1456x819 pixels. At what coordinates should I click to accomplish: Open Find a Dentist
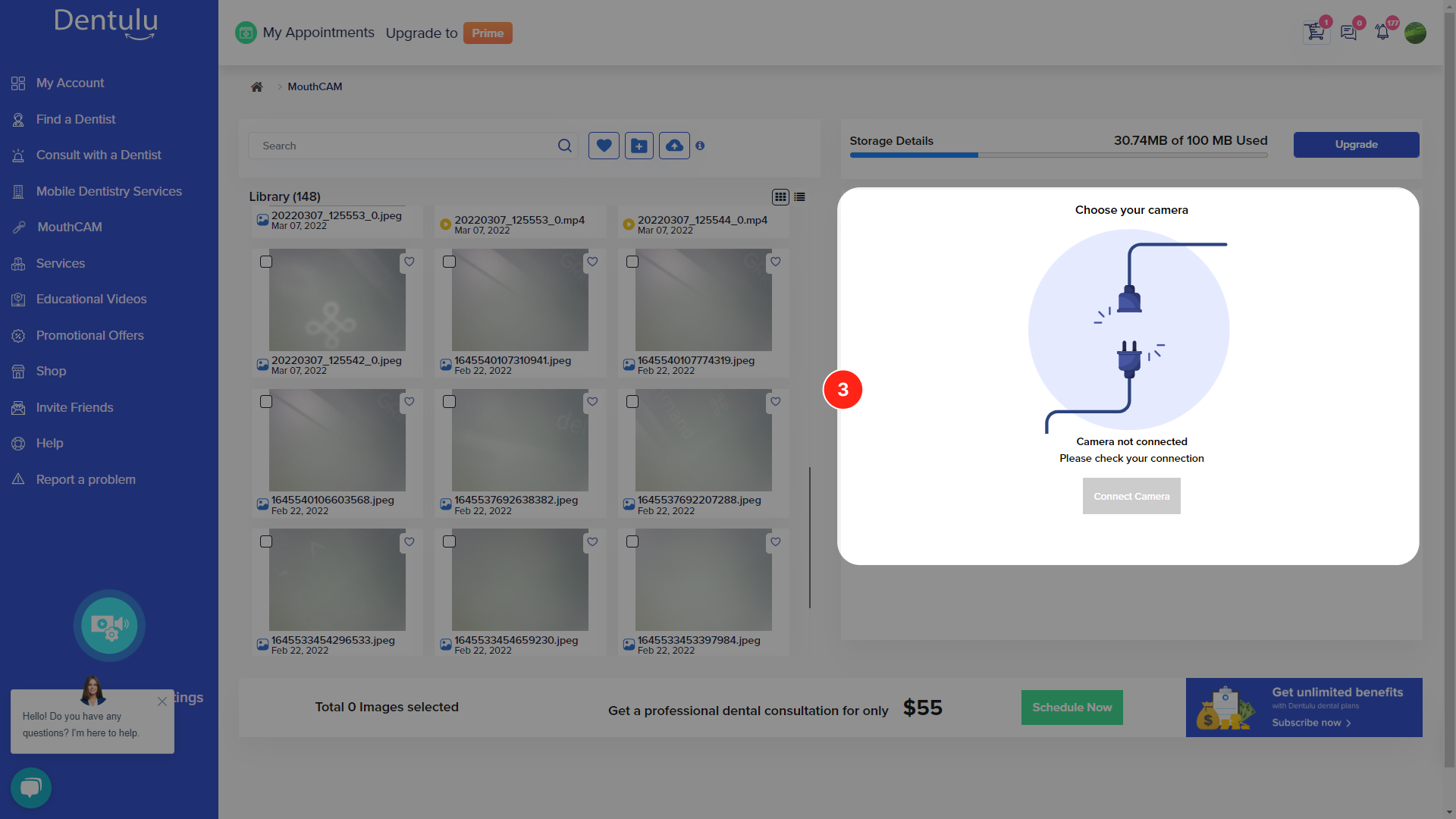(76, 119)
